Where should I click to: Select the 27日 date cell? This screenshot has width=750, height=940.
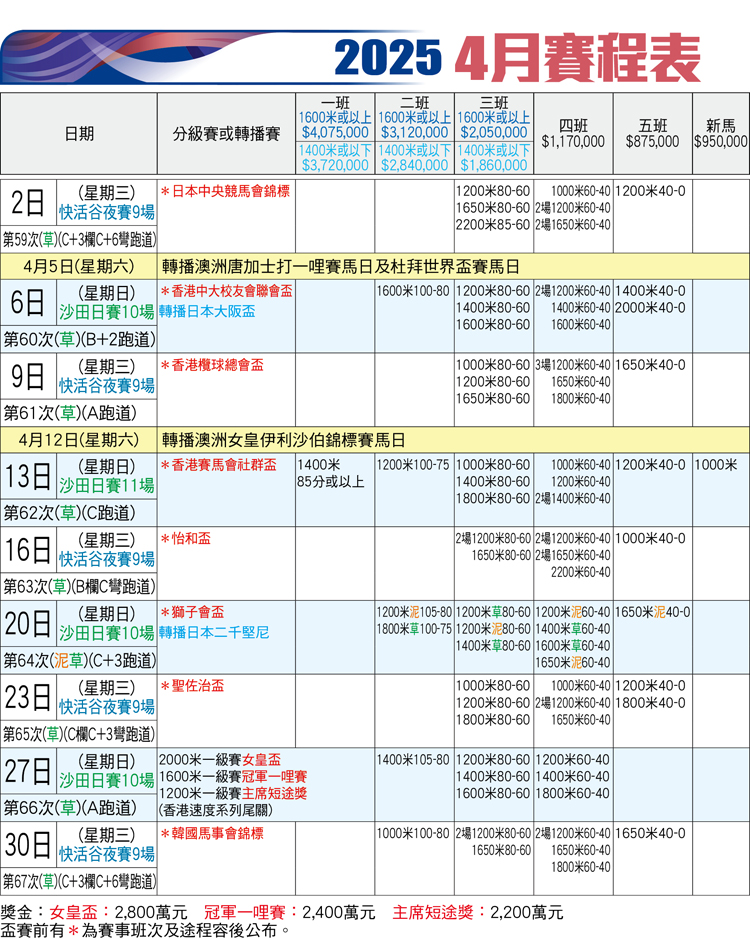pyautogui.click(x=28, y=772)
